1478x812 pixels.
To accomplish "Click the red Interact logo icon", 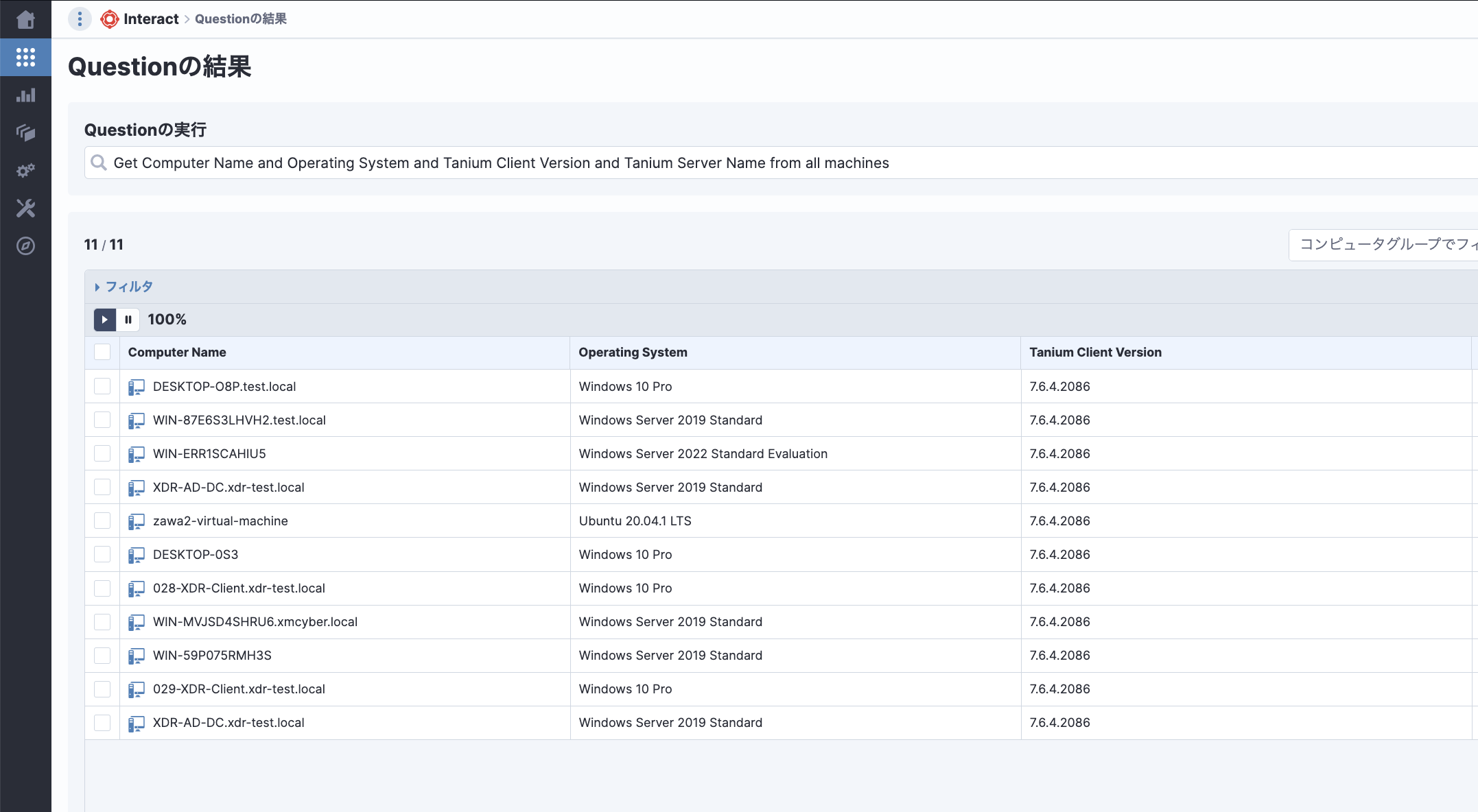I will [109, 19].
